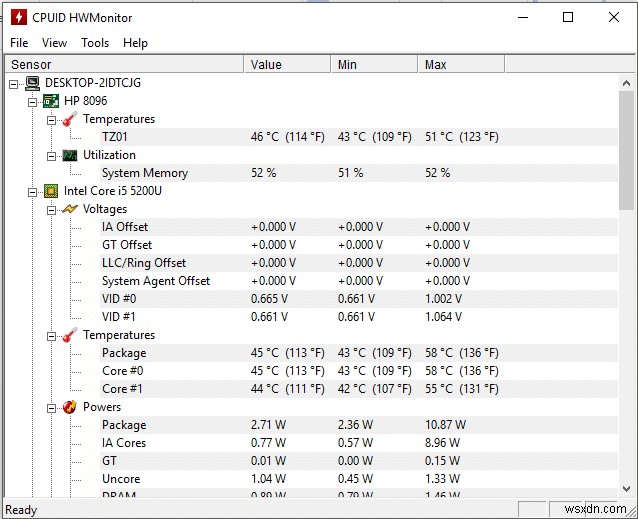The height and width of the screenshot is (519, 638).
Task: Click the Powers flame icon
Action: pyautogui.click(x=69, y=407)
